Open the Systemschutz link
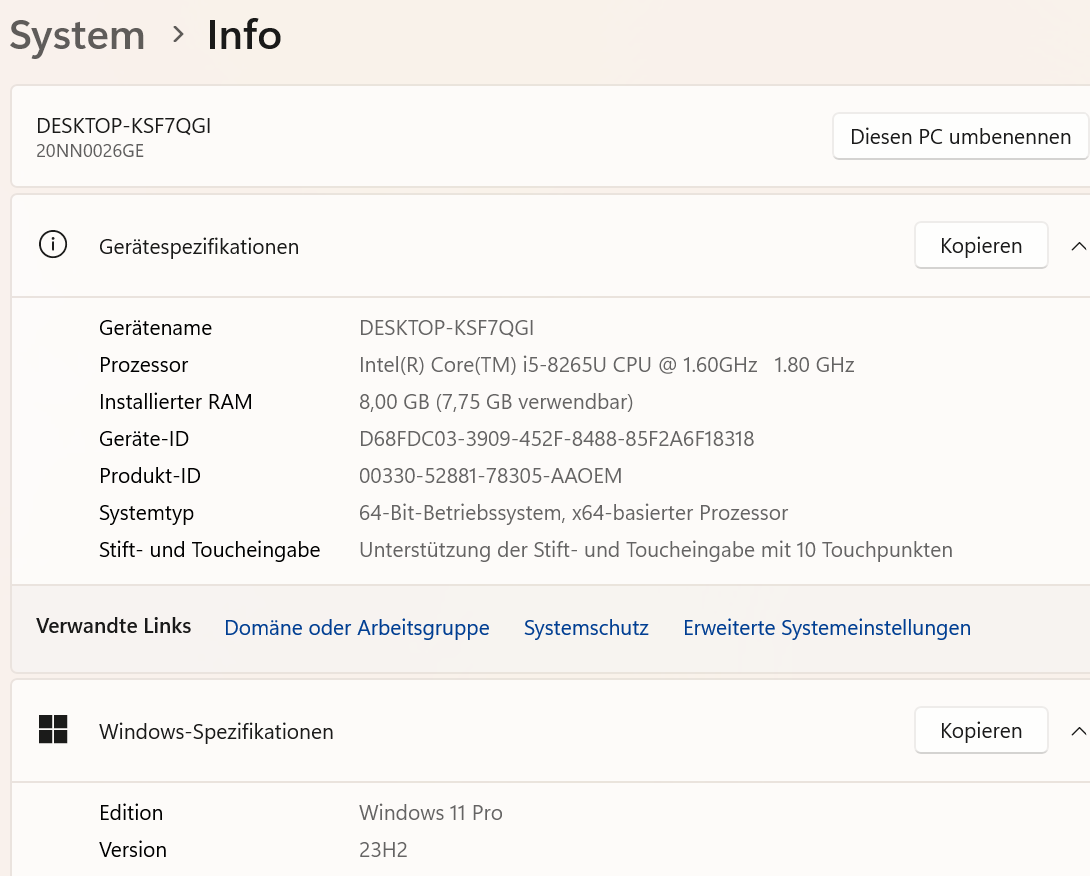The height and width of the screenshot is (876, 1090). click(x=586, y=627)
